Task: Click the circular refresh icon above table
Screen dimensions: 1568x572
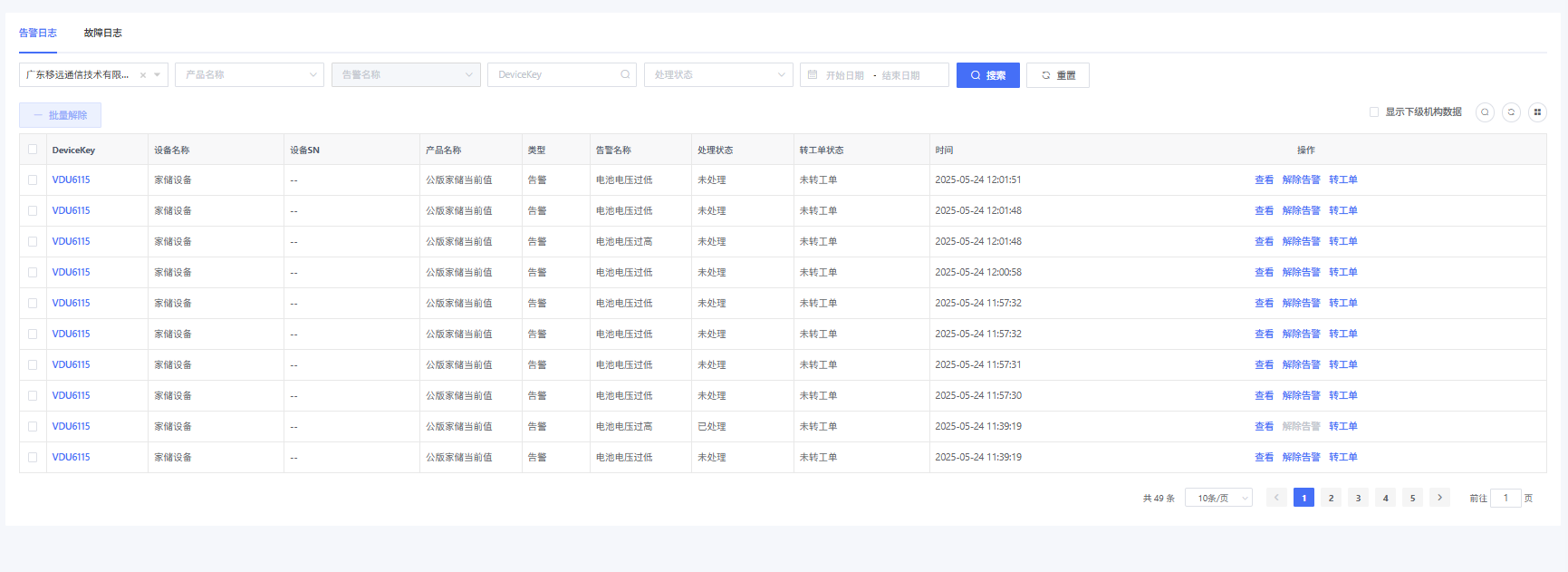Action: 1511,112
